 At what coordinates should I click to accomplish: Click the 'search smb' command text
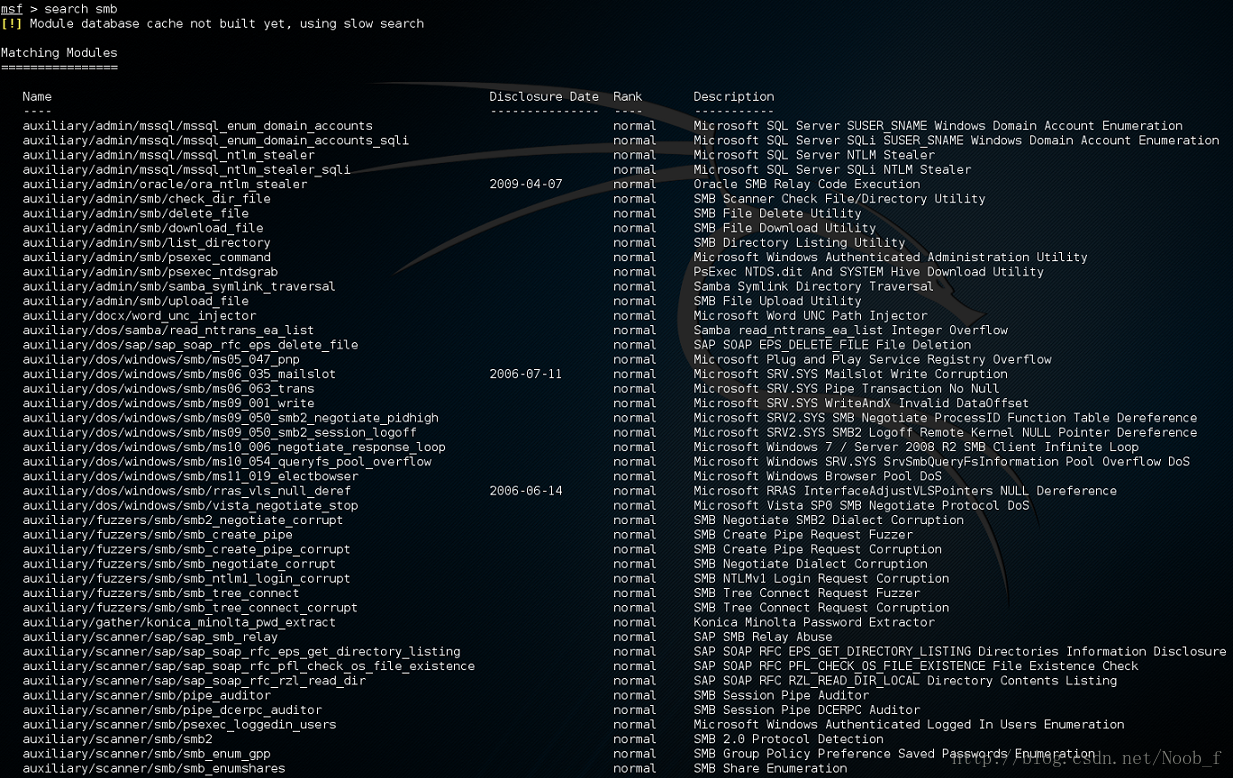[x=81, y=9]
